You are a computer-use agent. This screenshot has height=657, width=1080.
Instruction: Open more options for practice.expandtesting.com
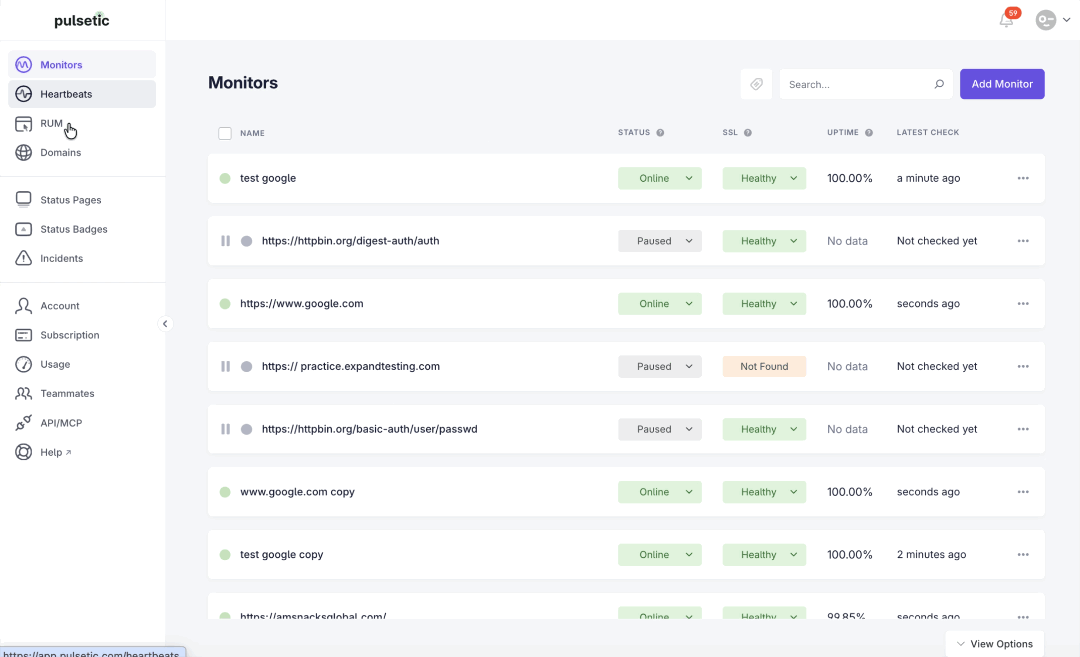(1023, 366)
